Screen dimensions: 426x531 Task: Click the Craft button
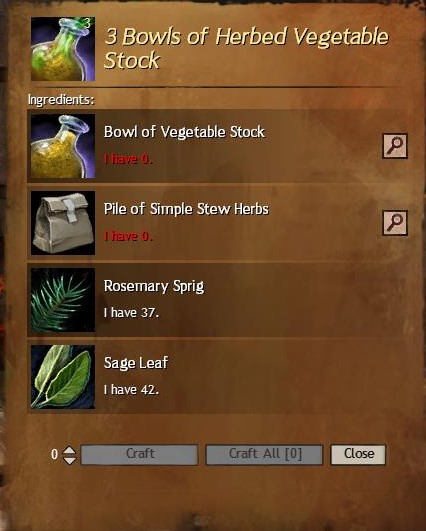pyautogui.click(x=140, y=454)
